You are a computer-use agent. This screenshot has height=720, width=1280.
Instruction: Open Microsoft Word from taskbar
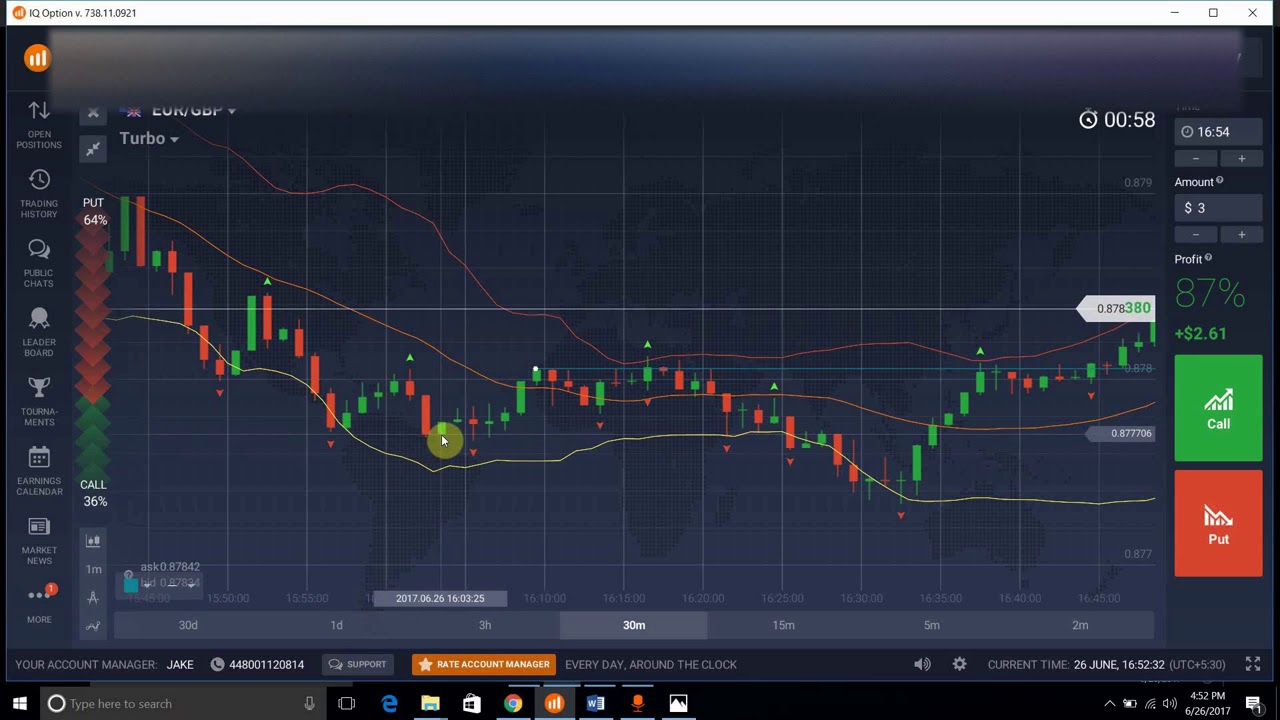click(595, 704)
